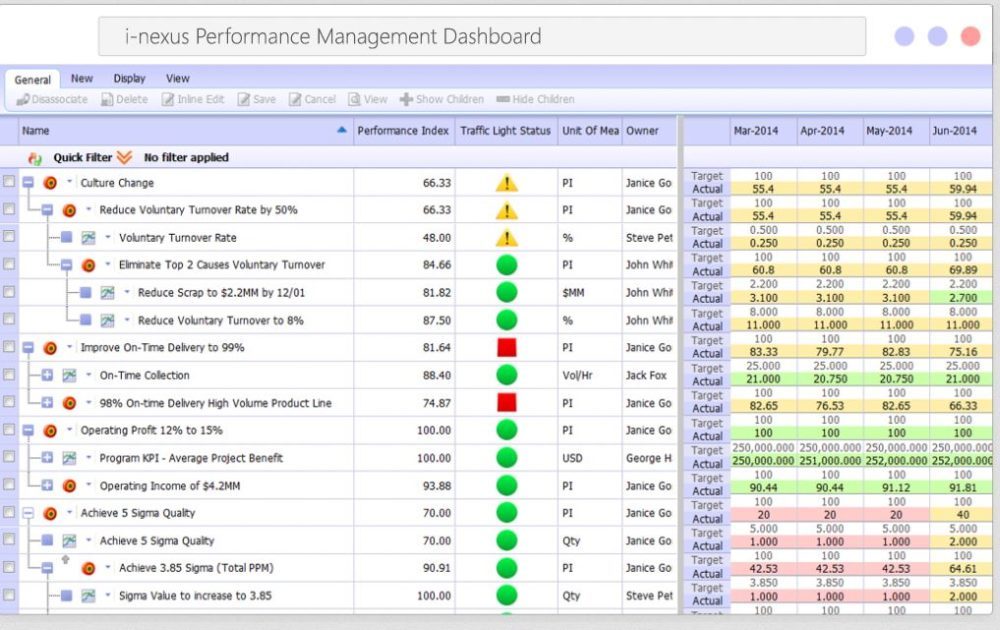Click the target icon beside Culture Change
Screen dimensions: 1000x630
(x=50, y=183)
